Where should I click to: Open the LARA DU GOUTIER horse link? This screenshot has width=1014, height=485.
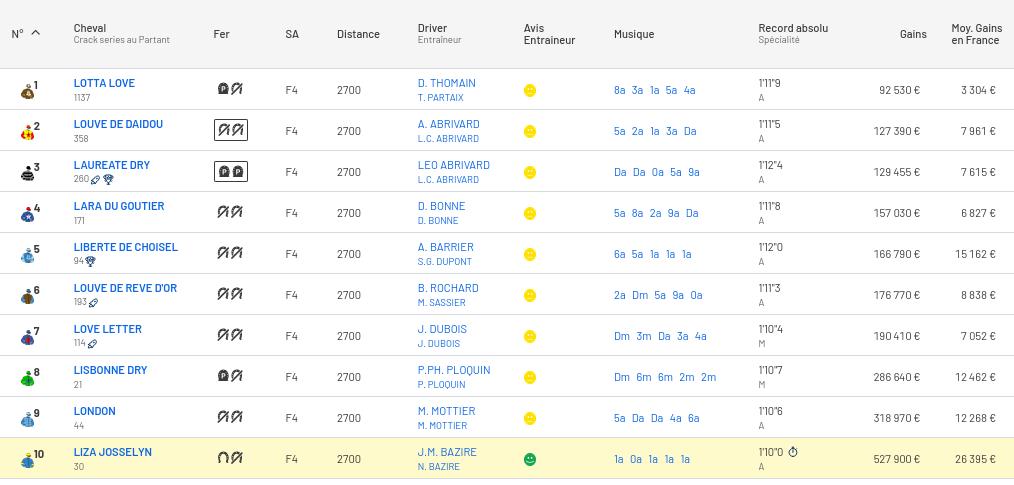click(119, 206)
